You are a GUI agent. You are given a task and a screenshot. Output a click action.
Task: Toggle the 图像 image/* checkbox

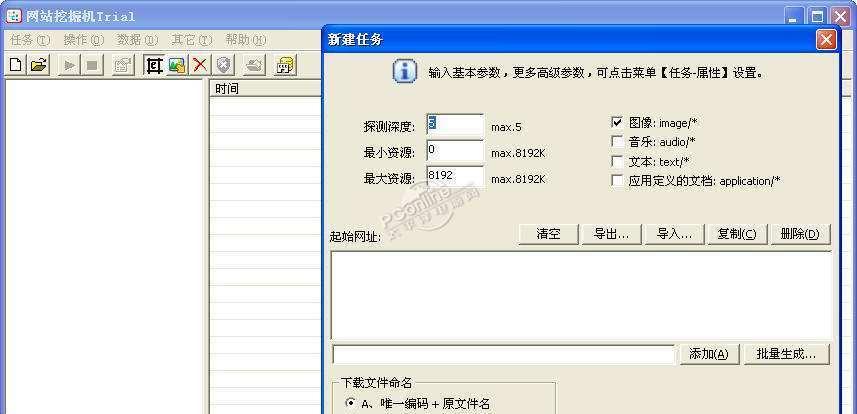pos(617,122)
